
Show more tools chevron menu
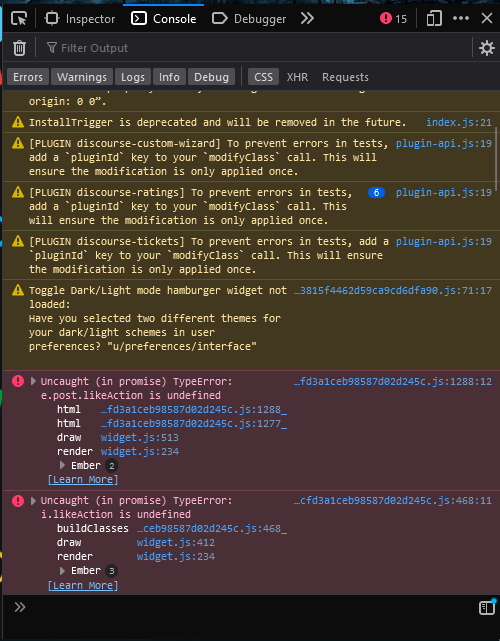(x=307, y=18)
